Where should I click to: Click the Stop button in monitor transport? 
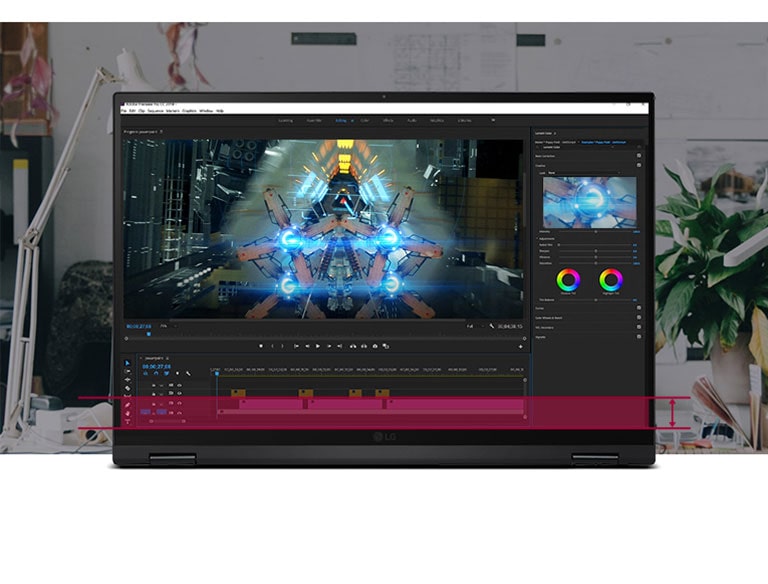pos(261,346)
